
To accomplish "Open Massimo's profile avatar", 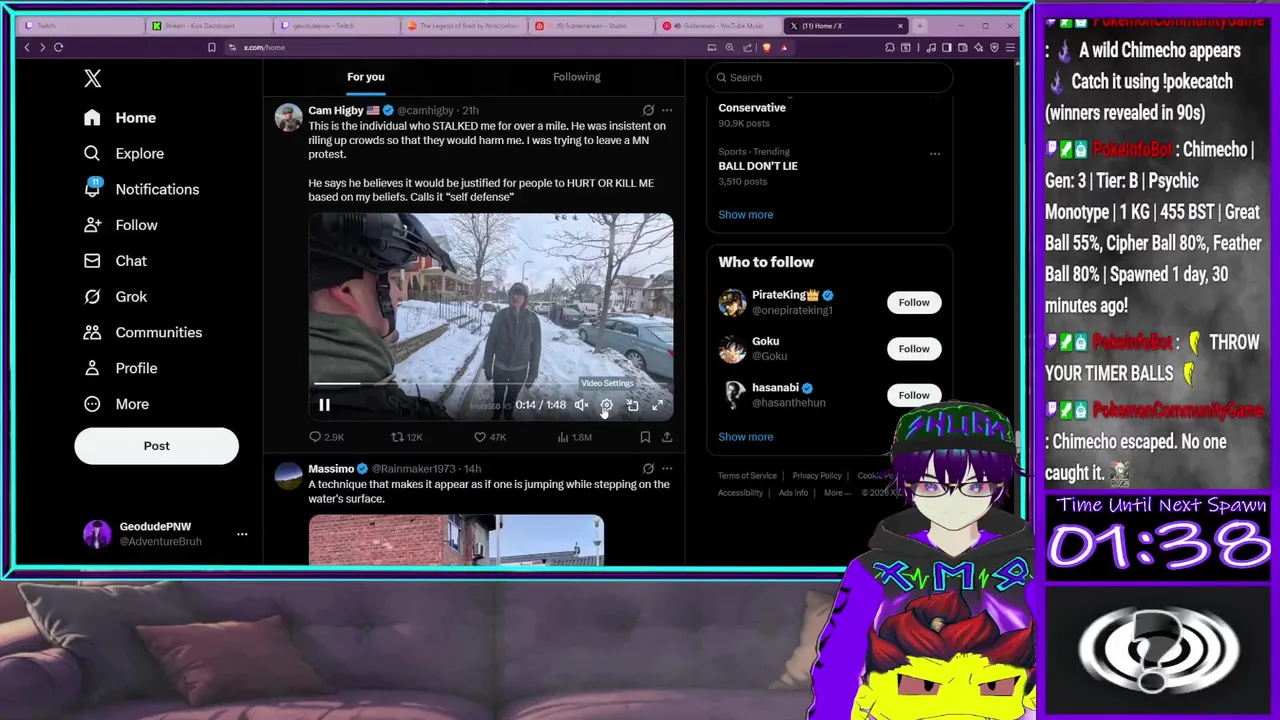I will tap(289, 476).
